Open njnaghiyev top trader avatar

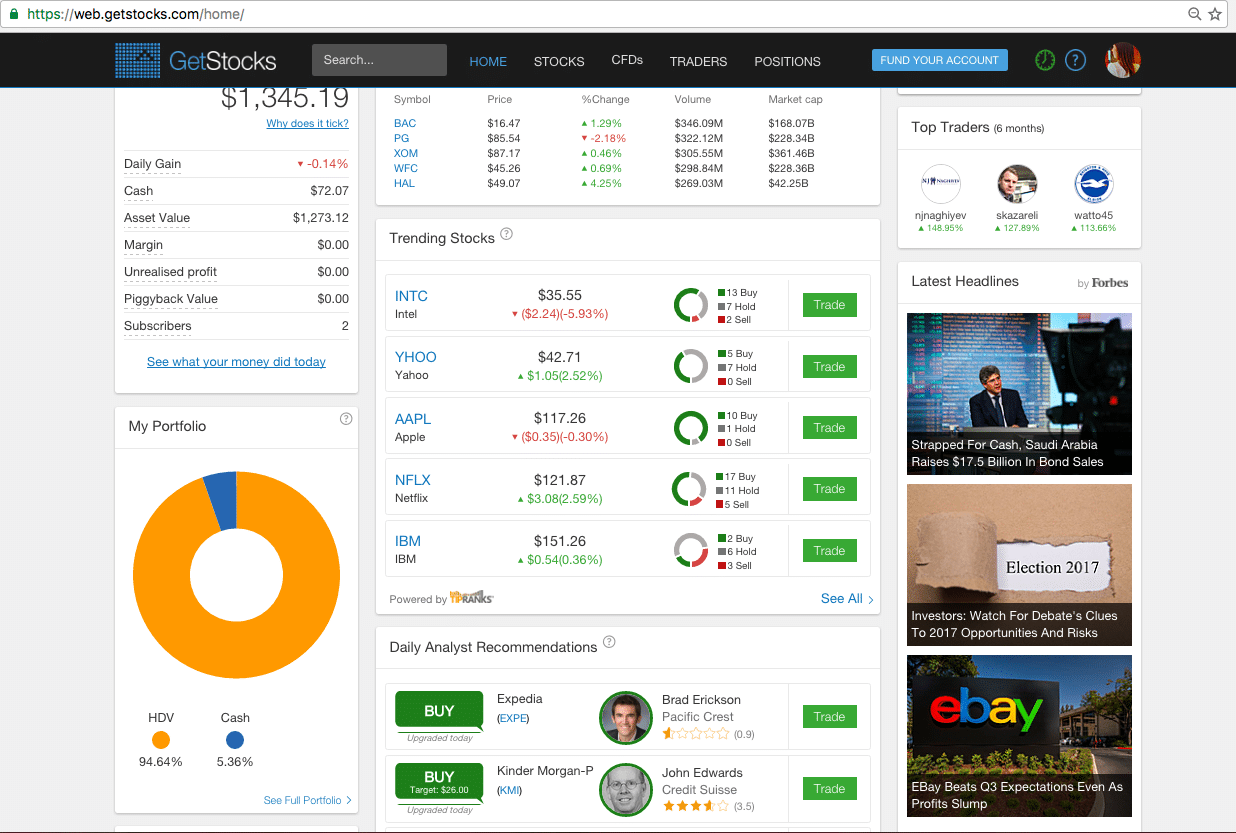(x=939, y=185)
